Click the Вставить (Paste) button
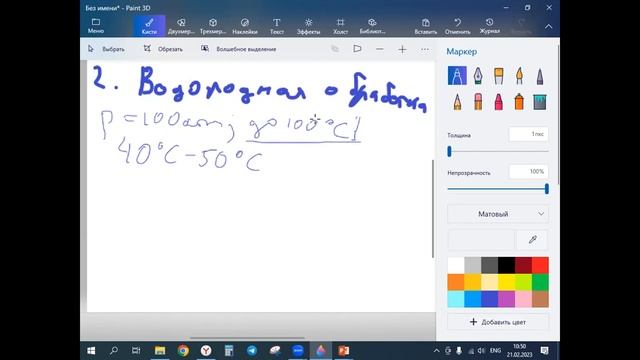The height and width of the screenshot is (360, 640). (x=426, y=26)
